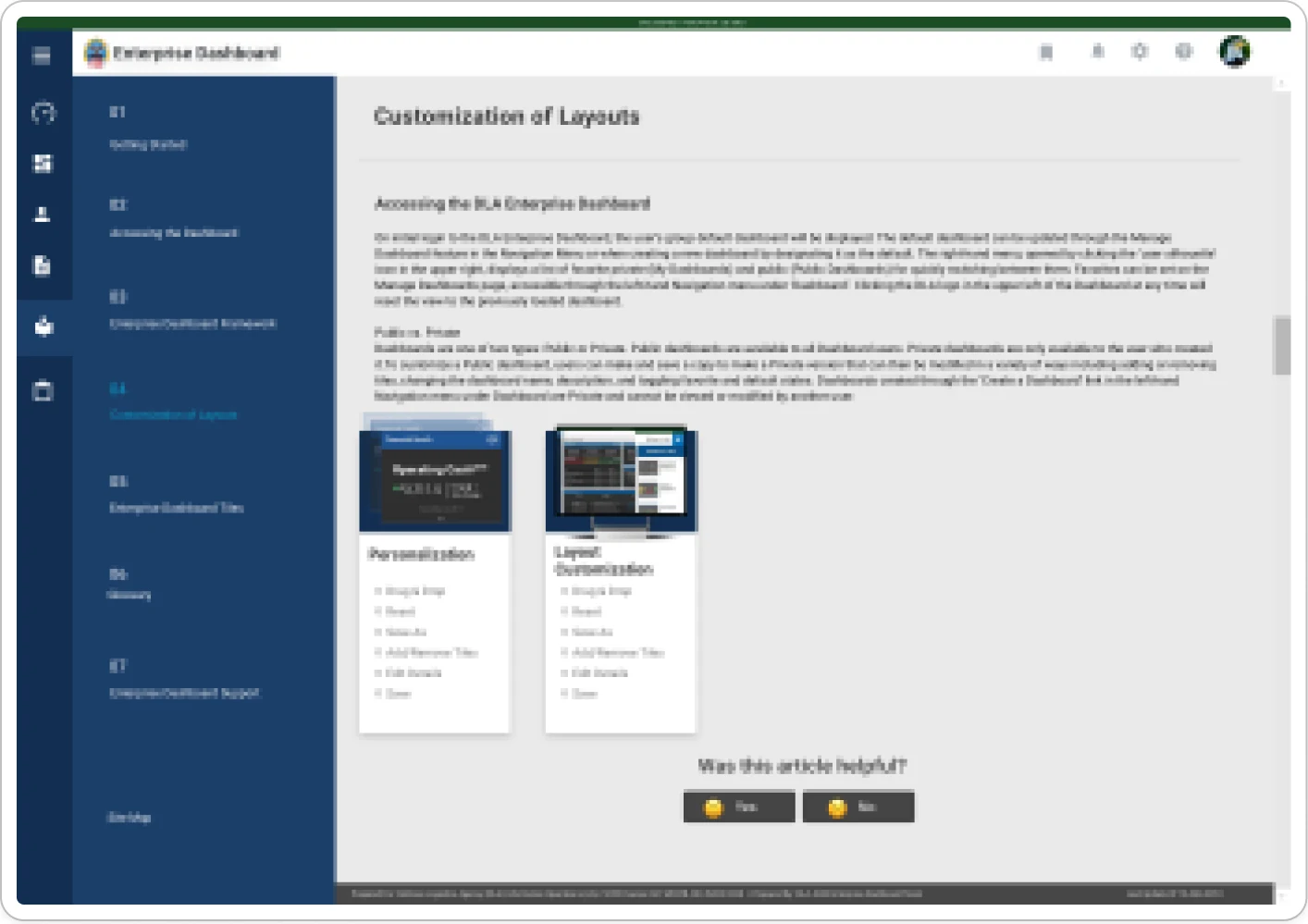Click the Enterprise Dashboard logo
Screen dimensions: 1308x924
click(96, 53)
